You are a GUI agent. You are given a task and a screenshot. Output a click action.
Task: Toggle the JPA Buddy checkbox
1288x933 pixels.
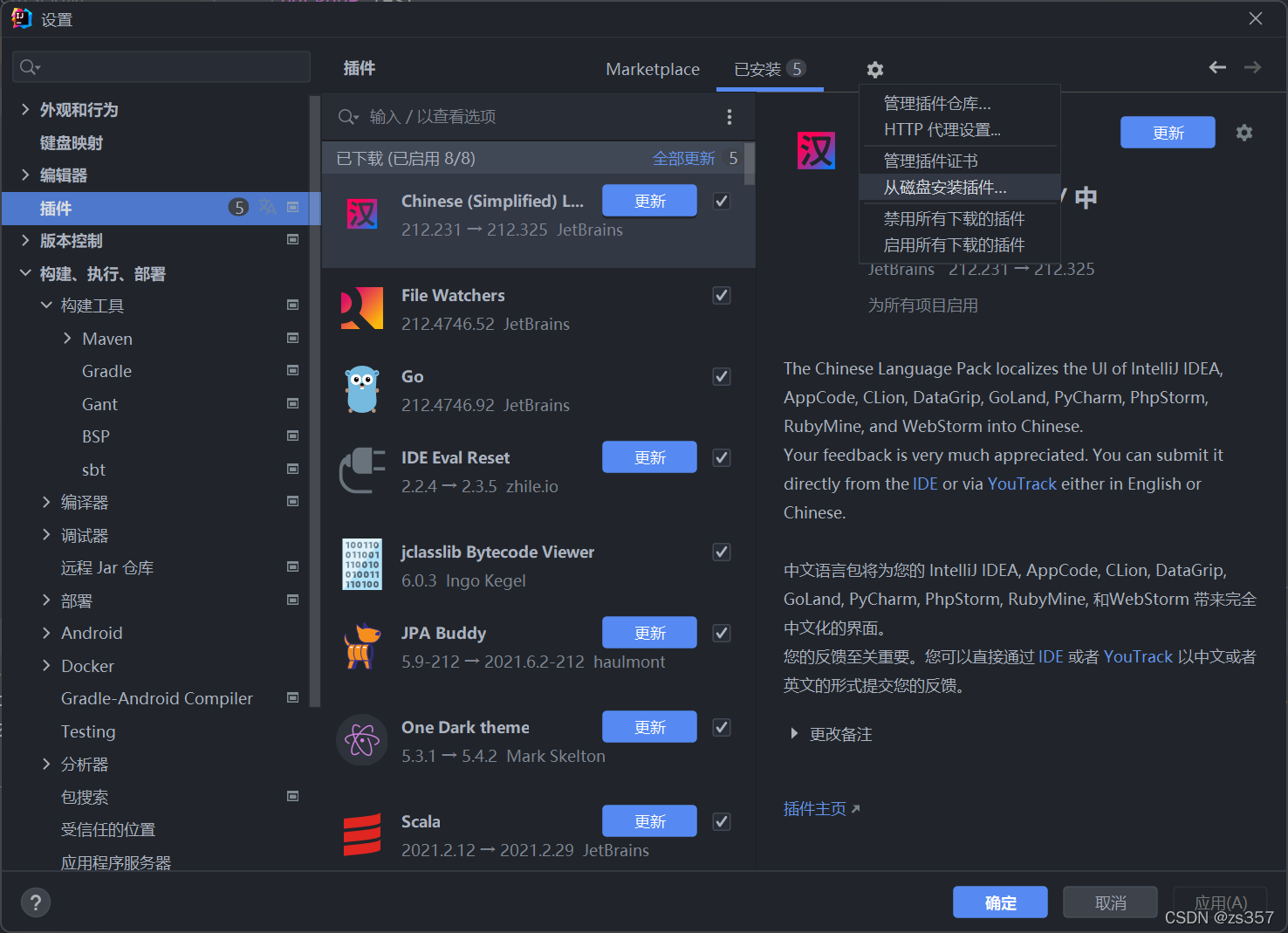pyautogui.click(x=722, y=633)
